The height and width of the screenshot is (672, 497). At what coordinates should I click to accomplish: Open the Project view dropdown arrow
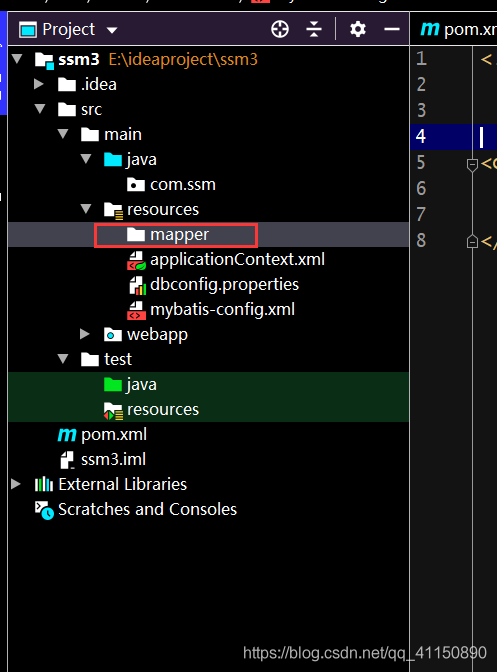(112, 30)
